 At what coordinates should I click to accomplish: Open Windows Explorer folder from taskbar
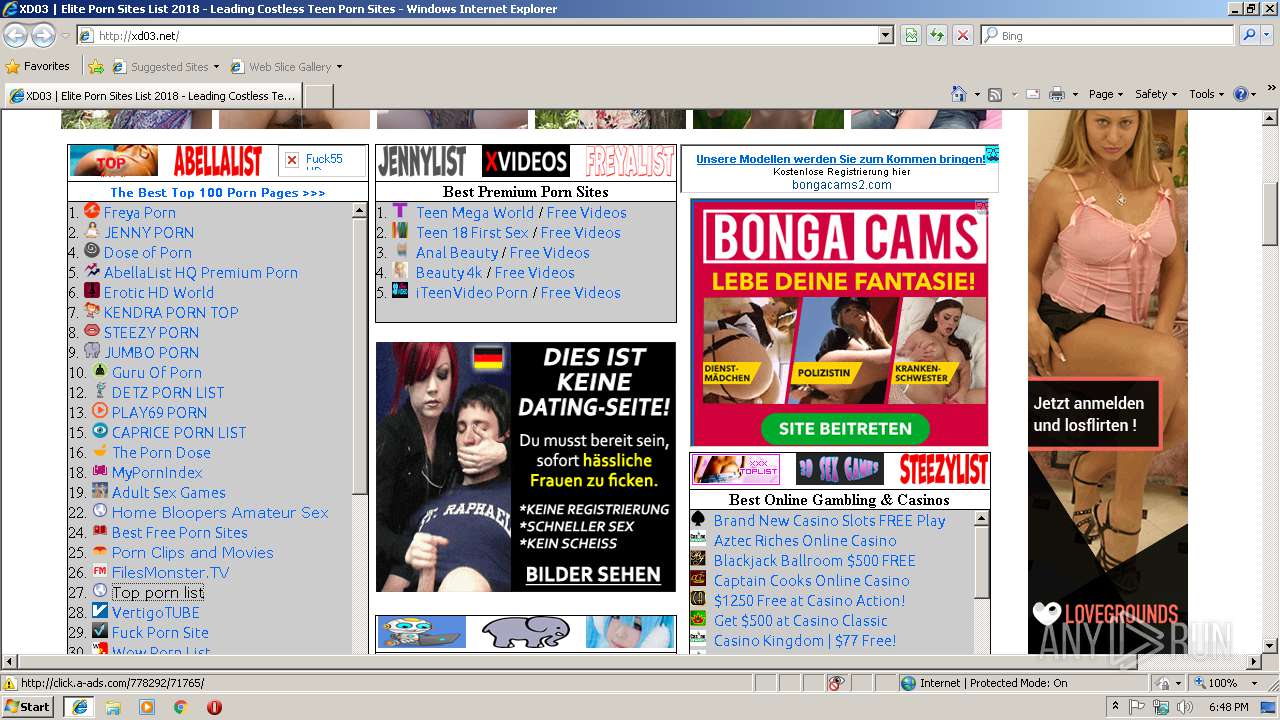click(113, 706)
